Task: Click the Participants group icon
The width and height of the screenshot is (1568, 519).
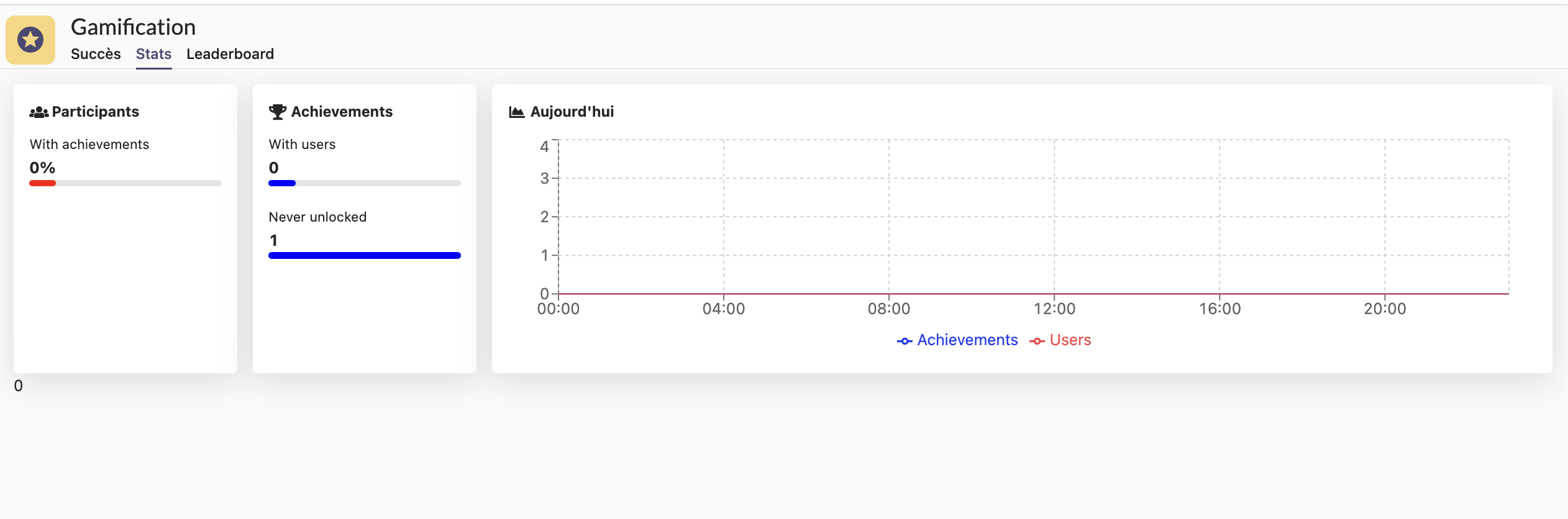Action: coord(39,112)
